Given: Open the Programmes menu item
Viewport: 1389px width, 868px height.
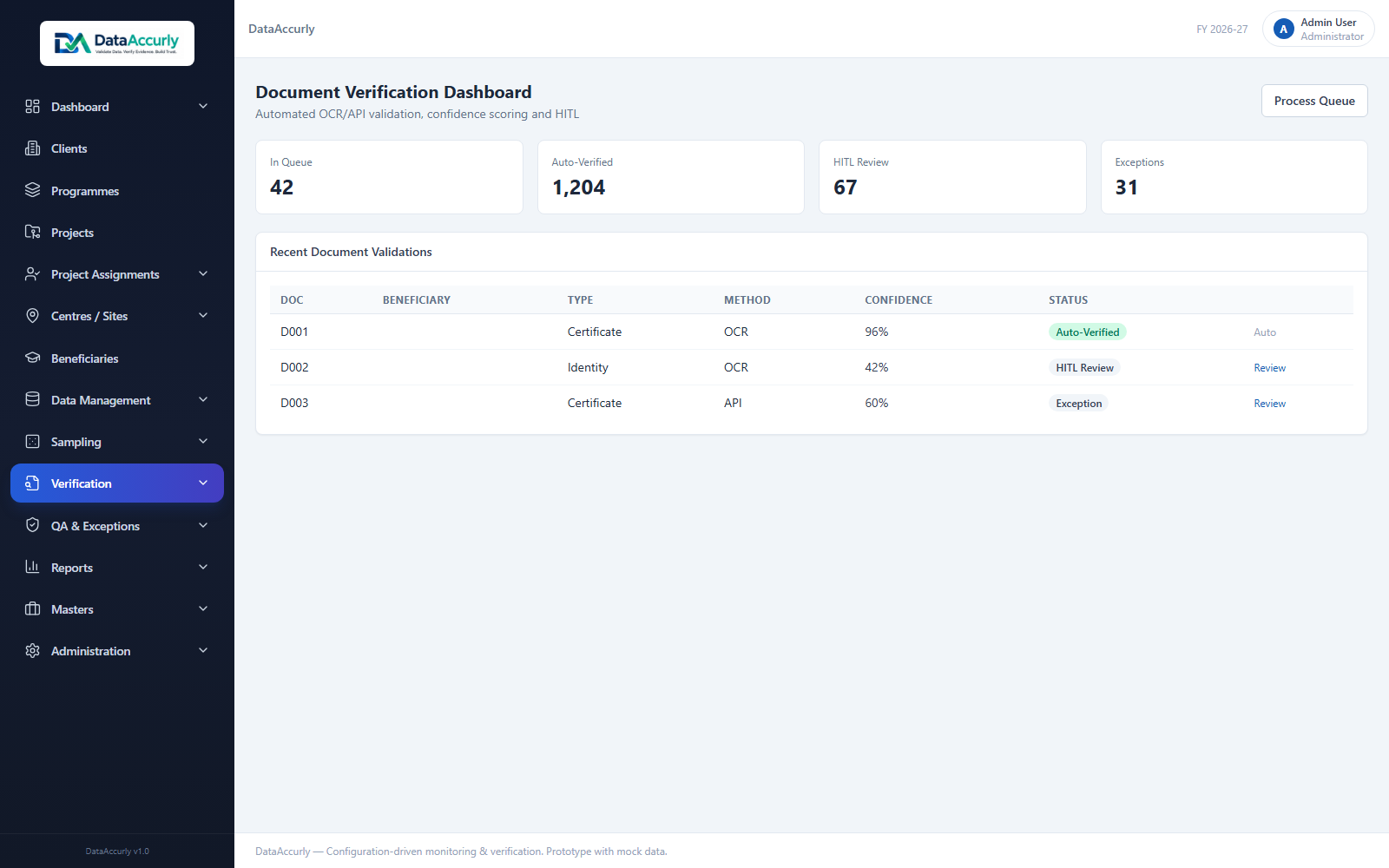Looking at the screenshot, I should pos(117,190).
